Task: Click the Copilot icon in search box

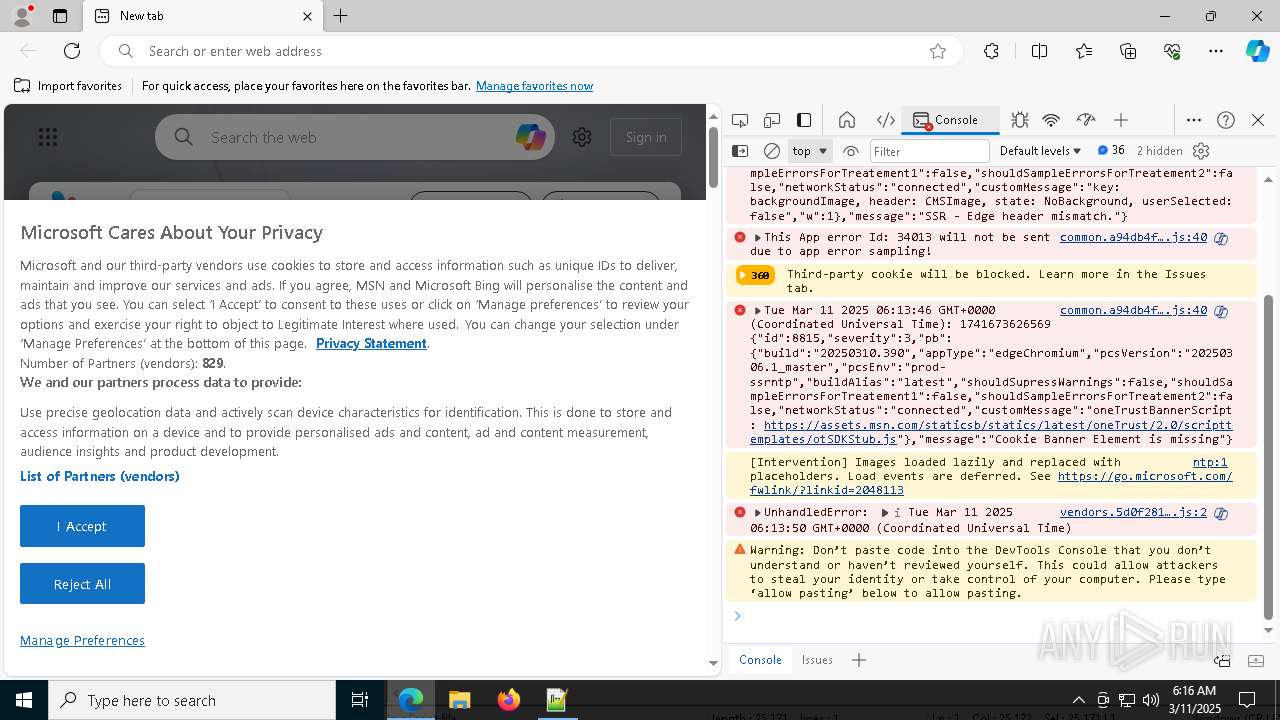Action: click(x=530, y=137)
